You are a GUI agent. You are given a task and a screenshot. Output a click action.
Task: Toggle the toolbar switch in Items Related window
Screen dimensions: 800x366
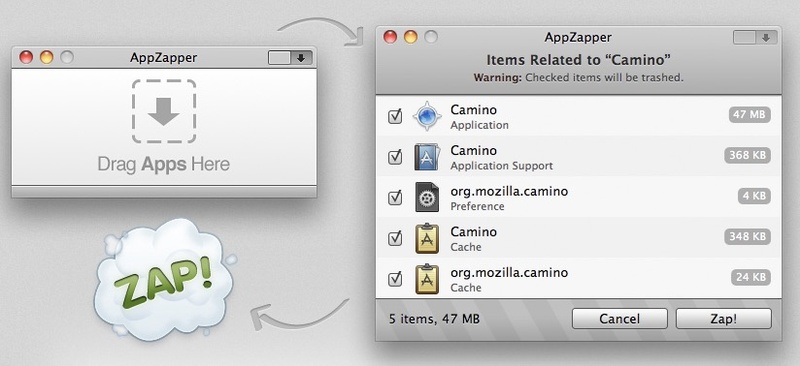click(x=755, y=37)
